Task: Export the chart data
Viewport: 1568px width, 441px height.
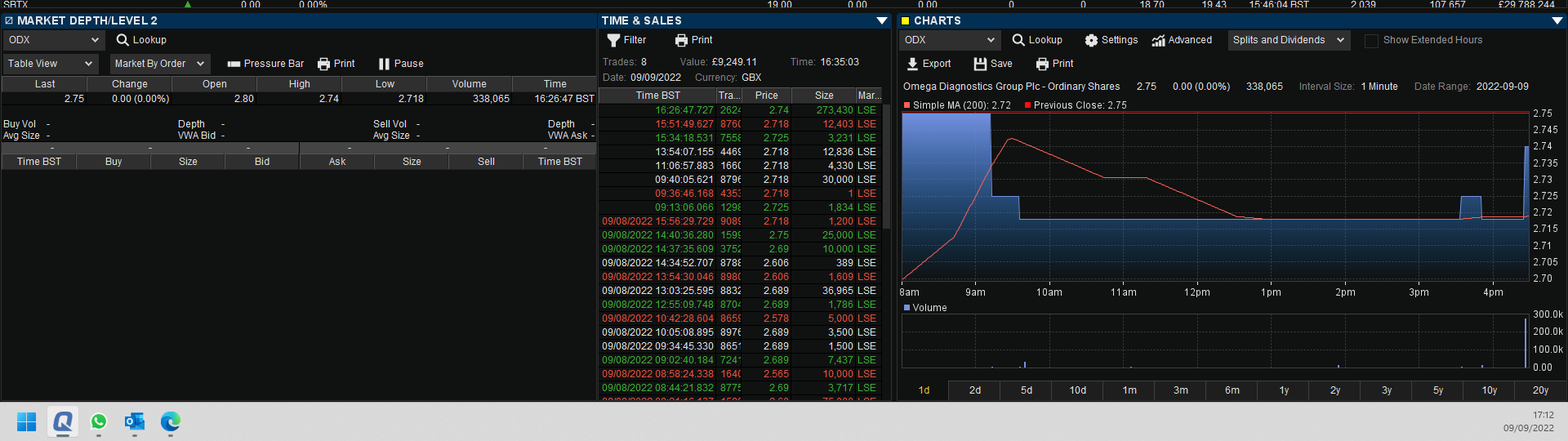Action: pyautogui.click(x=929, y=64)
